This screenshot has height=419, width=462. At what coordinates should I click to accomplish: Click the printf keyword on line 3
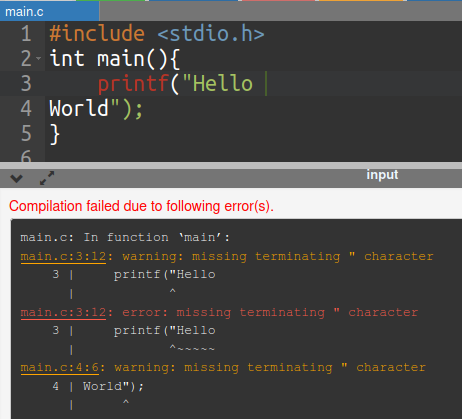point(133,84)
